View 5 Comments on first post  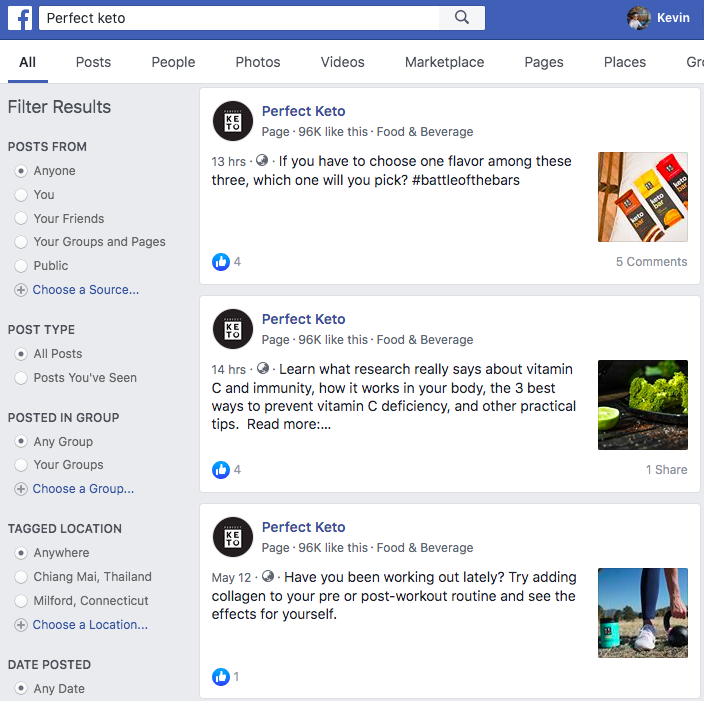coord(651,262)
